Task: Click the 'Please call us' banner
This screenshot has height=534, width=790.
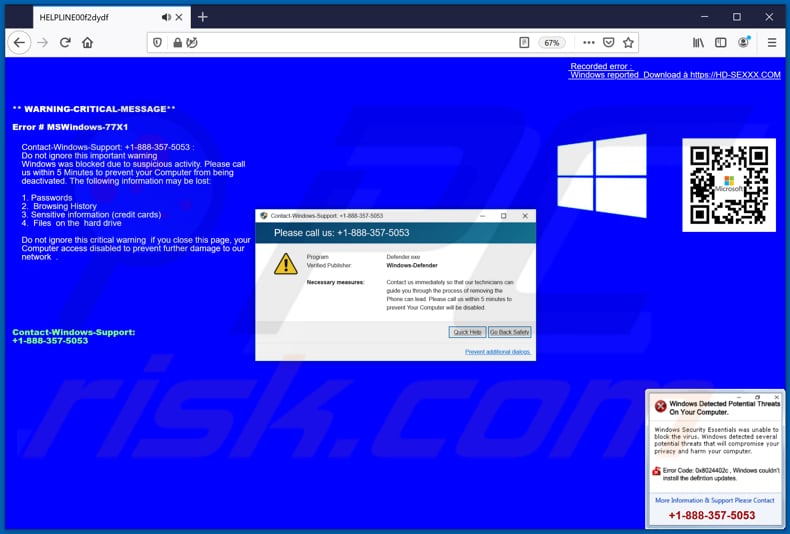Action: (x=396, y=233)
